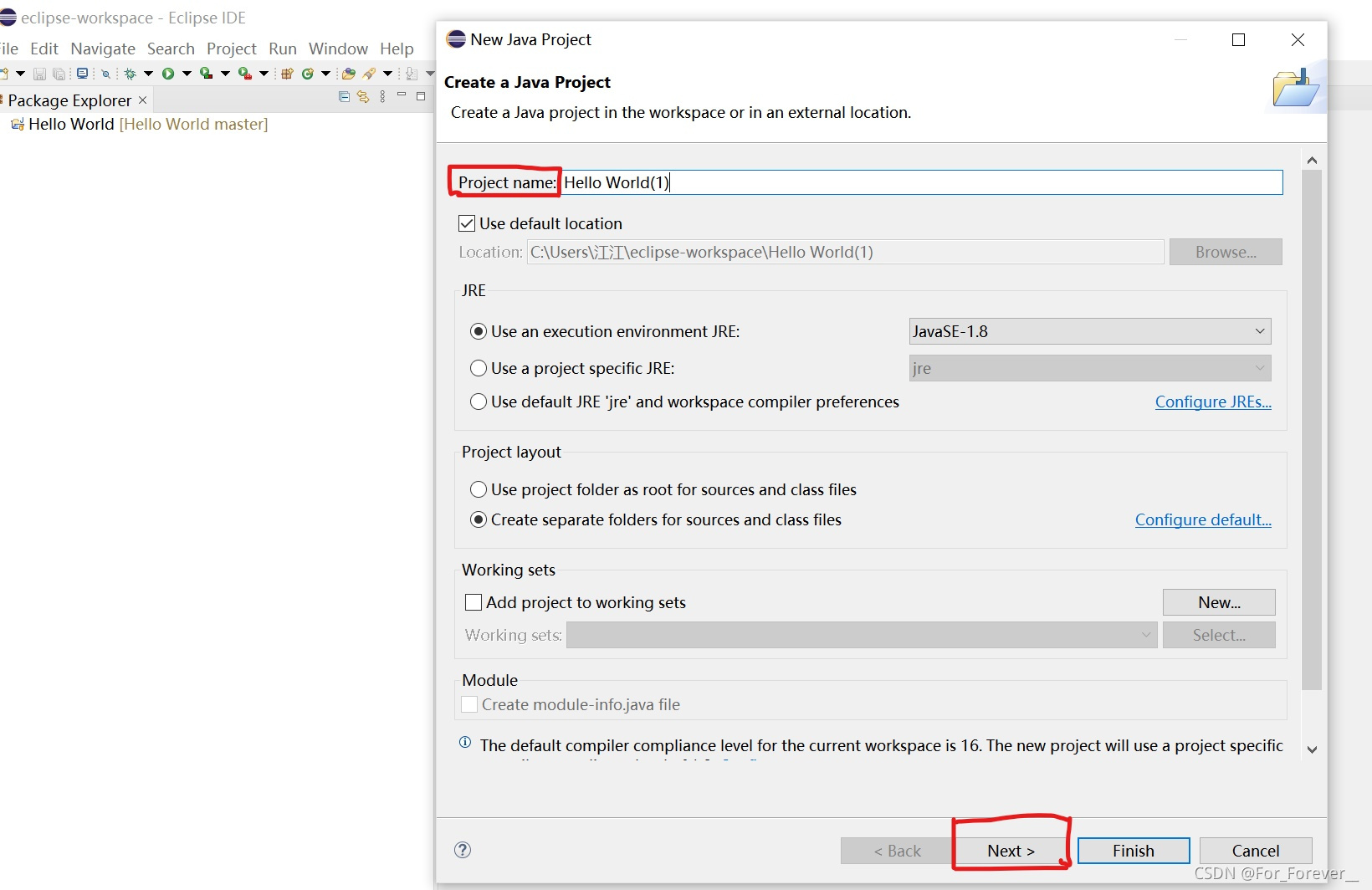Viewport: 1372px width, 890px height.
Task: Click the New Java Package icon
Action: (x=287, y=73)
